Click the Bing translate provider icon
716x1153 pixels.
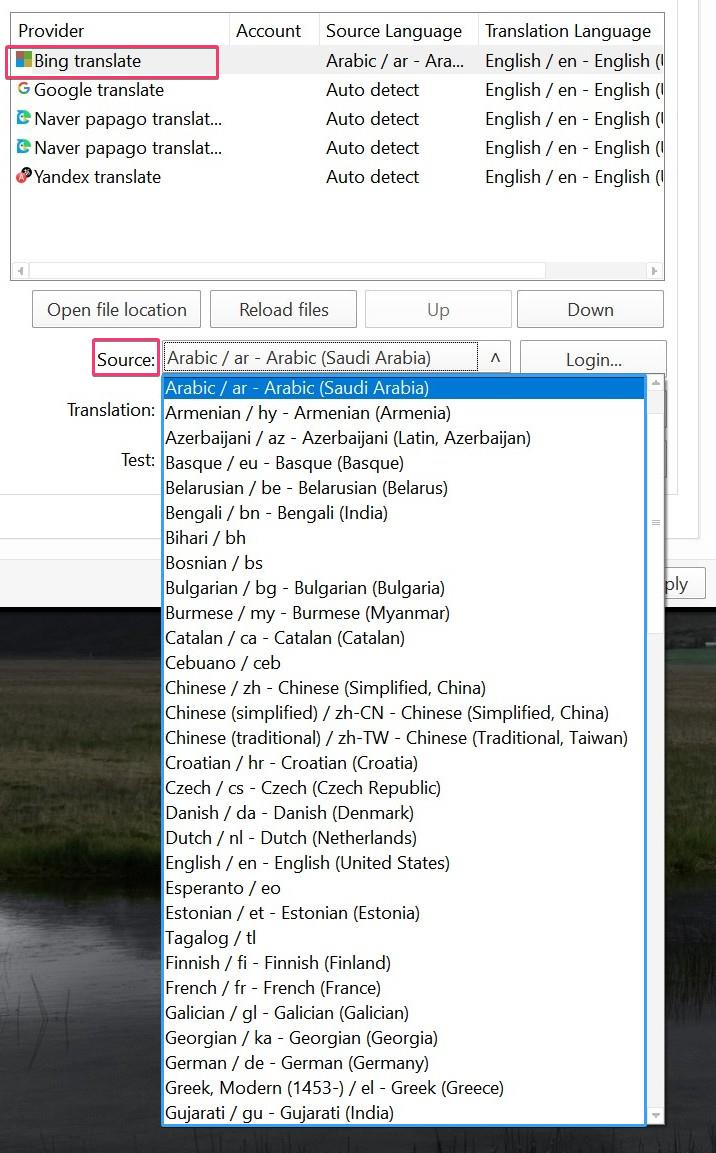(x=24, y=60)
